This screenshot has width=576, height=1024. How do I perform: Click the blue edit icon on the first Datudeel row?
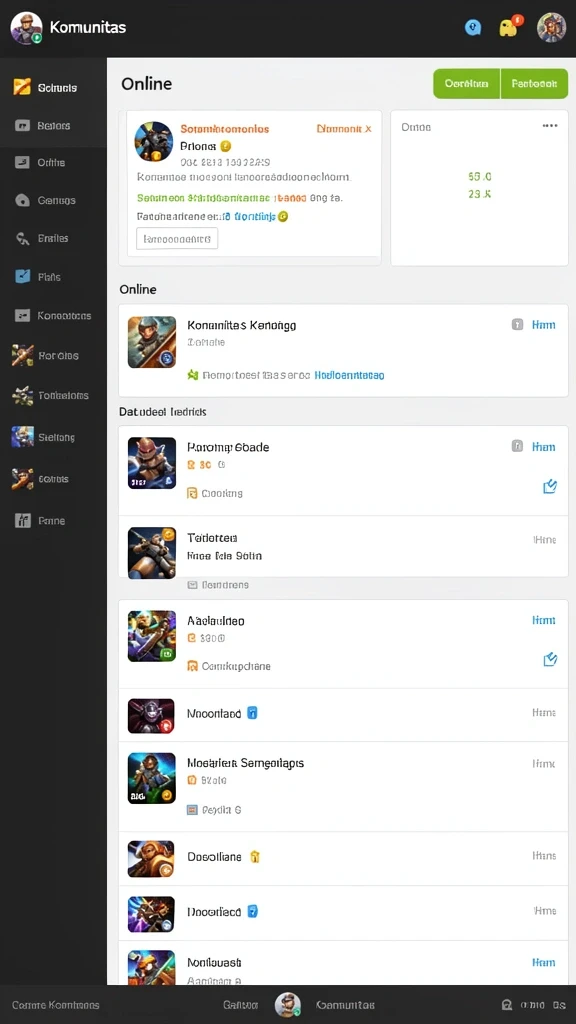click(550, 487)
